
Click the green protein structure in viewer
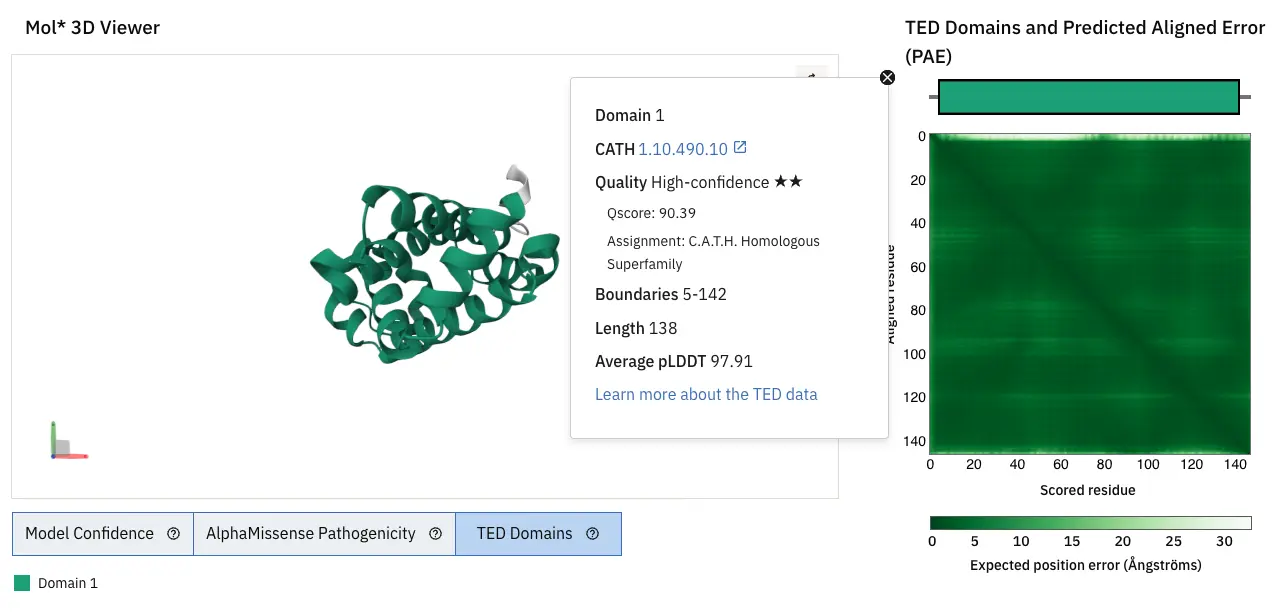pos(420,270)
